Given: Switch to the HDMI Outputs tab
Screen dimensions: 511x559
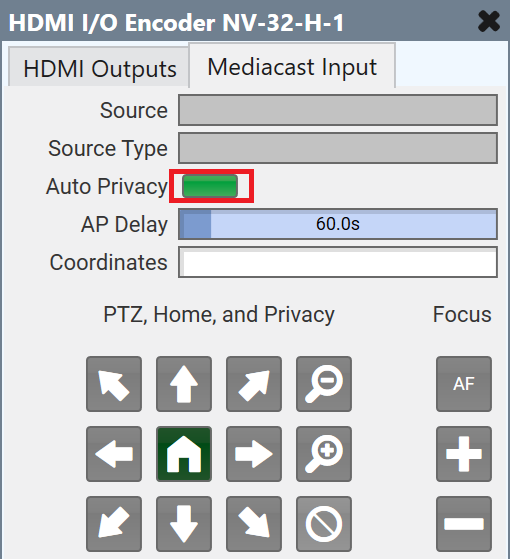Looking at the screenshot, I should pos(99,68).
